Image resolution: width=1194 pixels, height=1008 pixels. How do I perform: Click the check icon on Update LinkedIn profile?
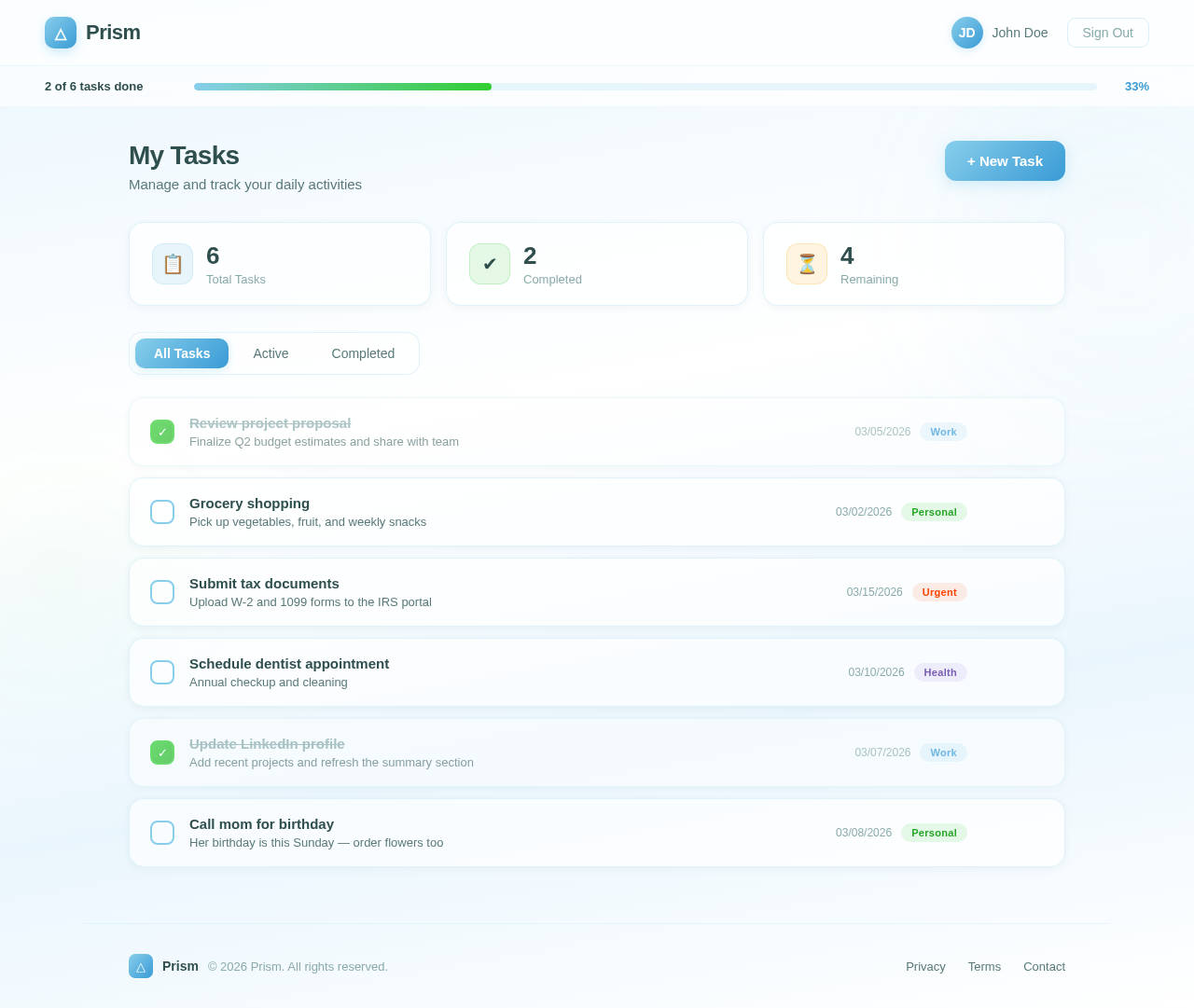161,752
